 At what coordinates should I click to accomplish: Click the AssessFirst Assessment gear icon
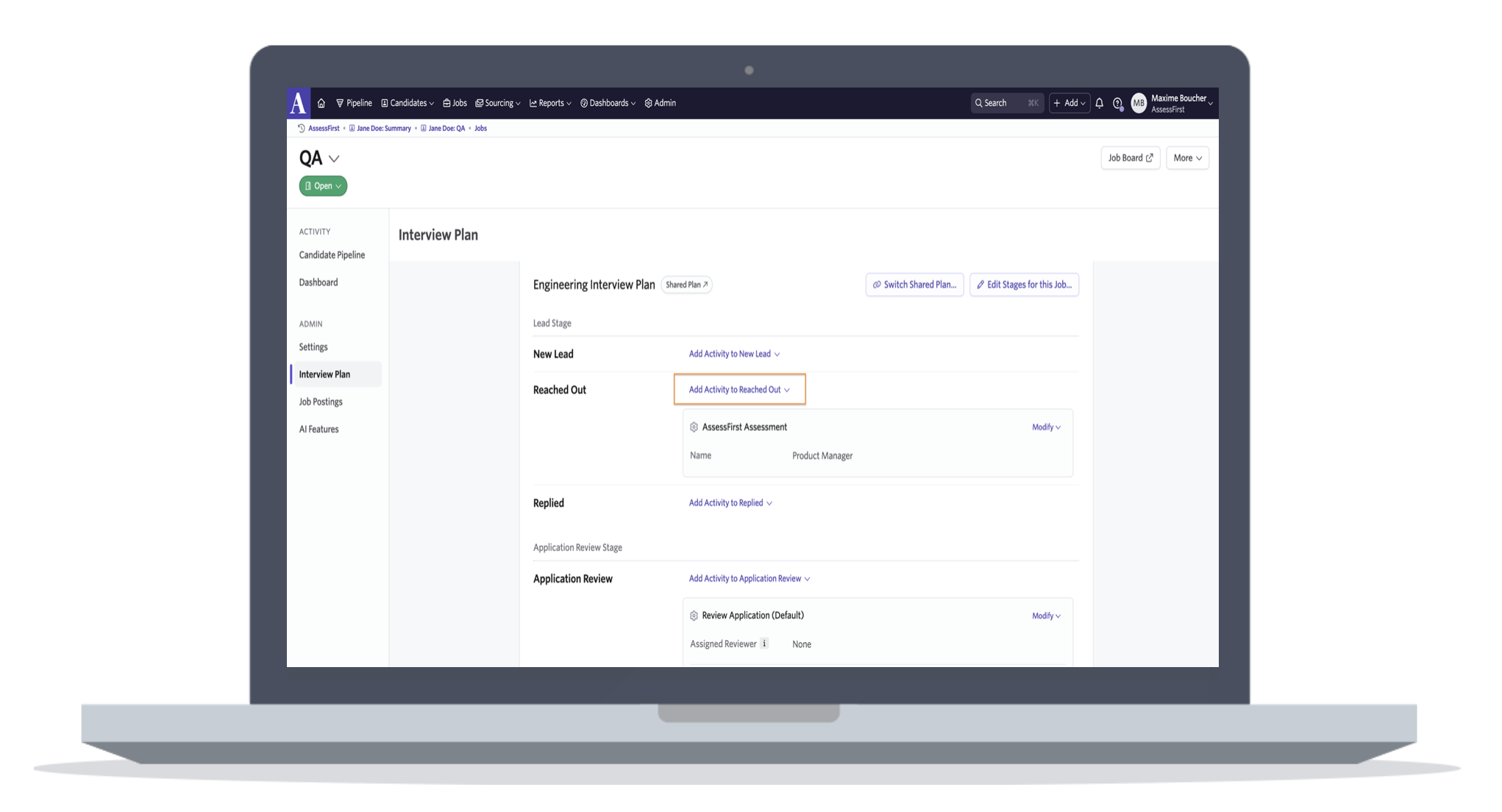694,427
